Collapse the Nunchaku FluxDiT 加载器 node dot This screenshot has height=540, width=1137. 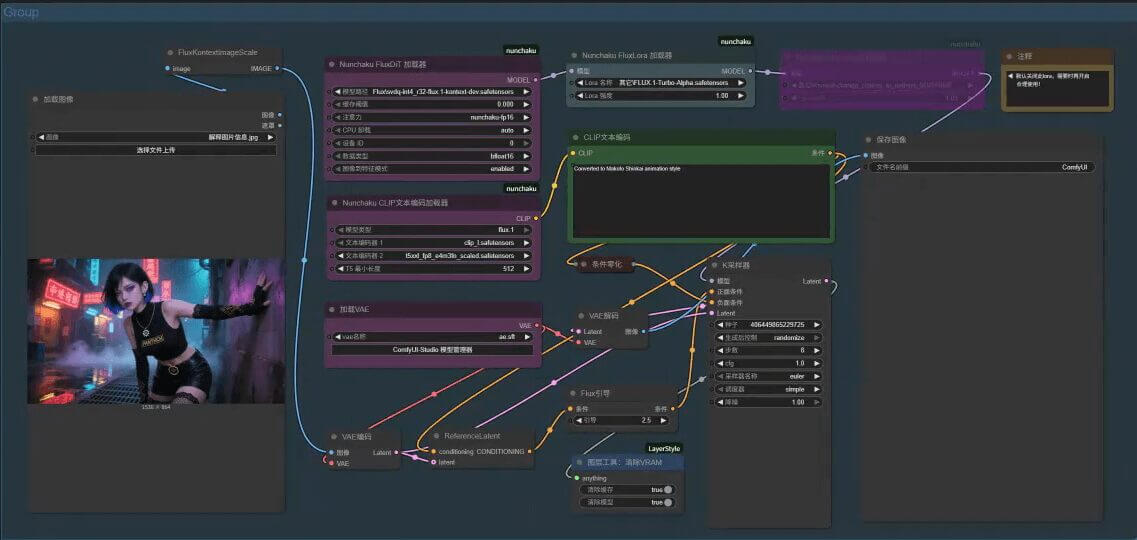331,64
